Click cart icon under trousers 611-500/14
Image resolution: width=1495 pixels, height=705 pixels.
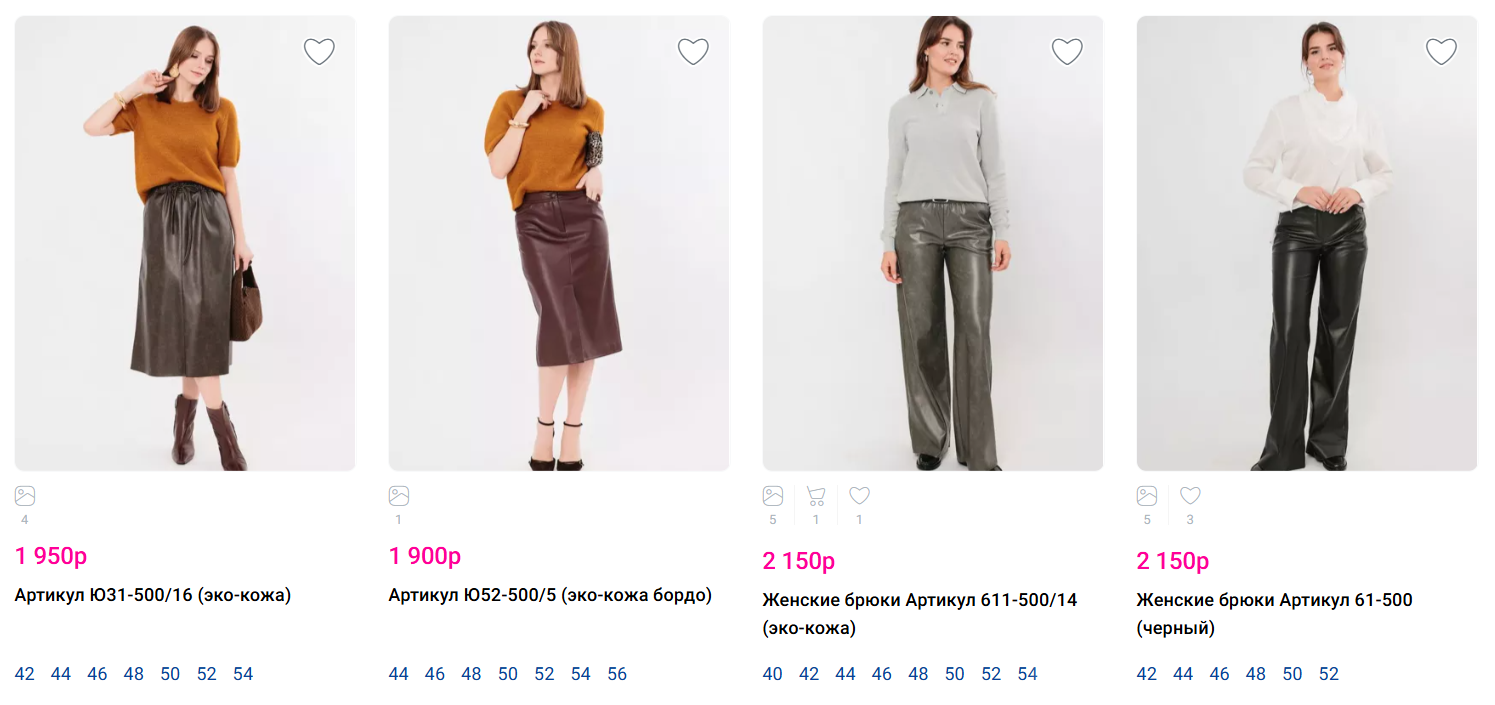pyautogui.click(x=816, y=496)
